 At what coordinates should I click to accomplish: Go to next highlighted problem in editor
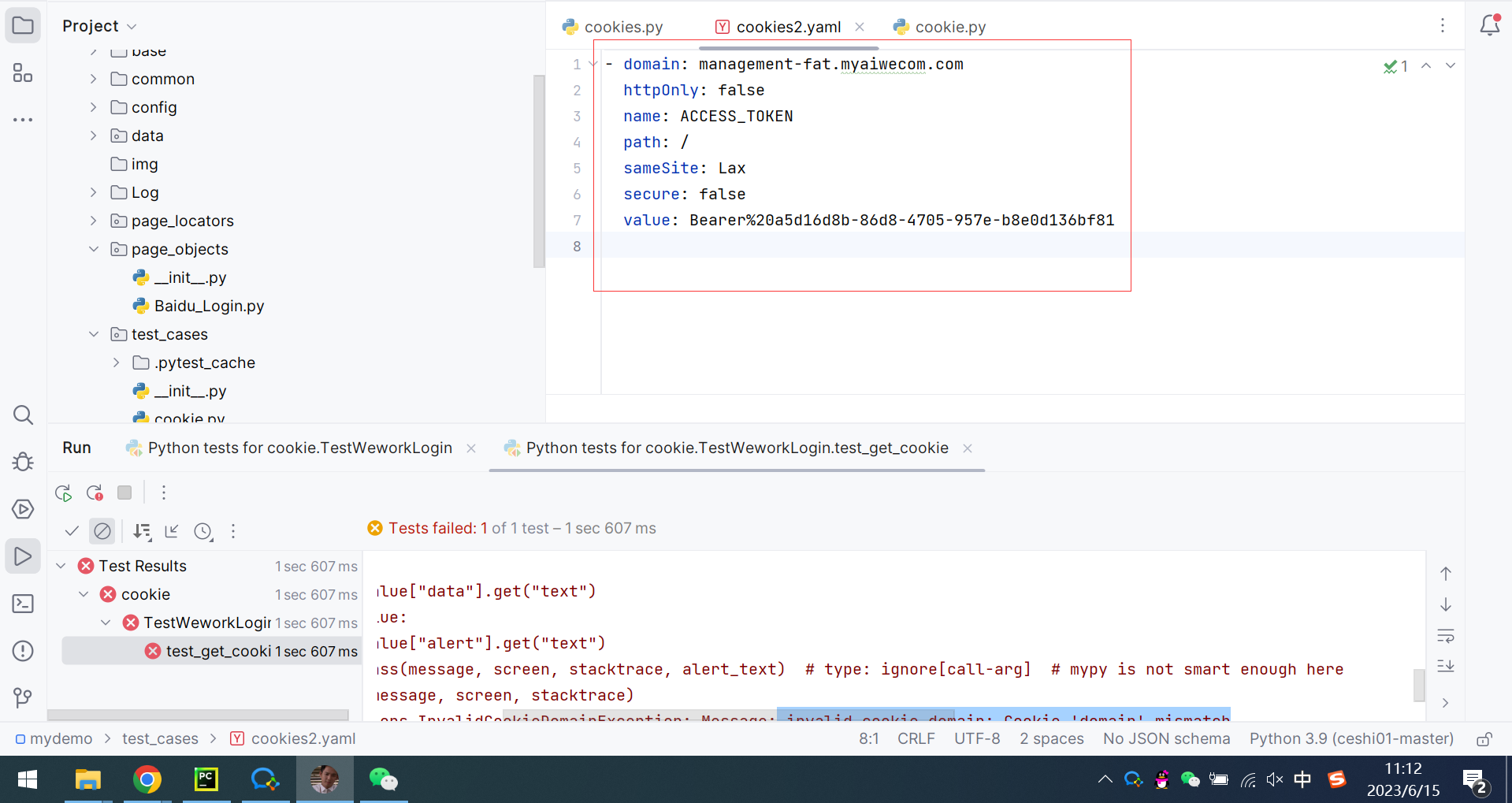(x=1451, y=66)
